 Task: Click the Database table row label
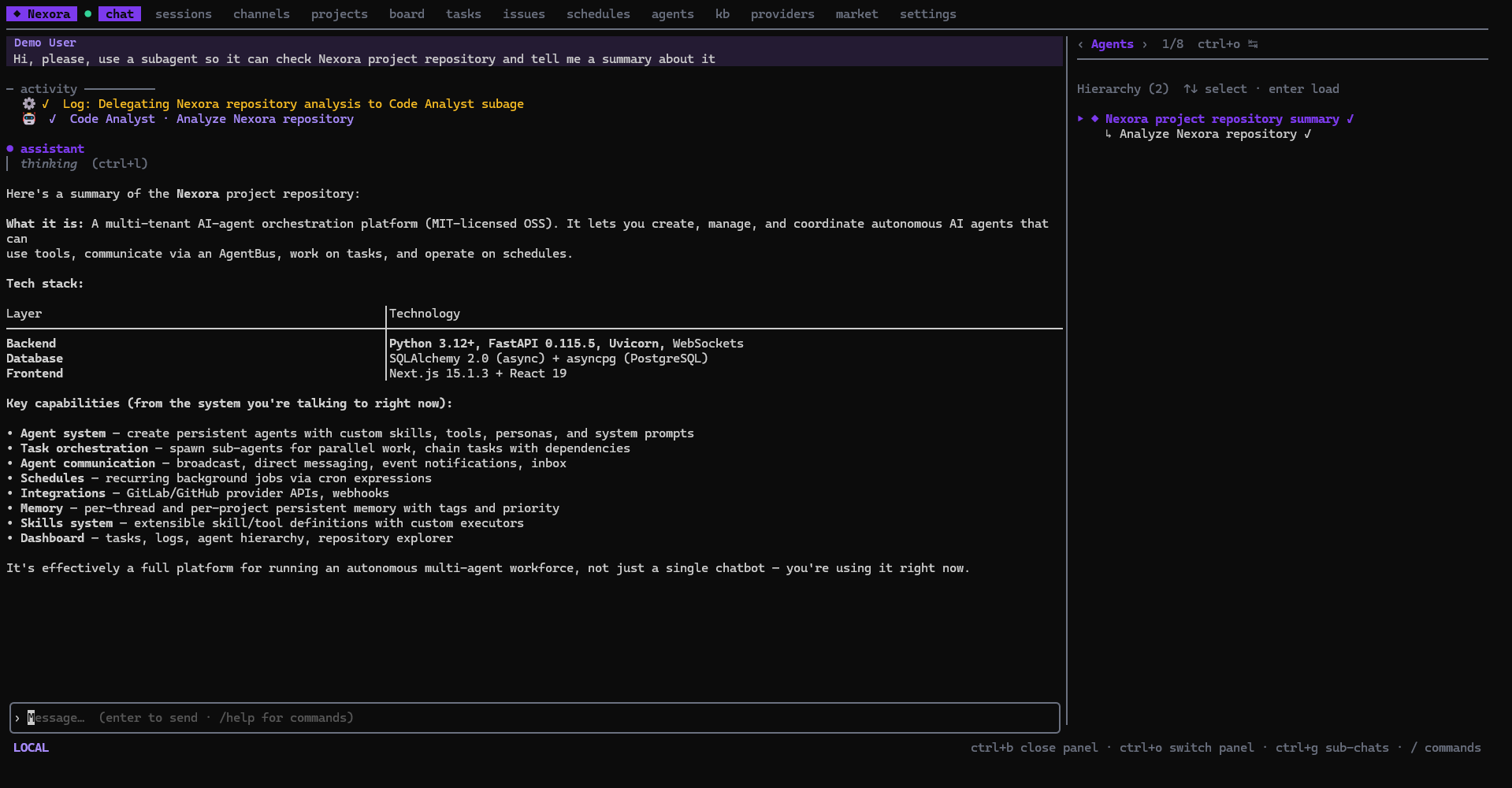pos(35,359)
